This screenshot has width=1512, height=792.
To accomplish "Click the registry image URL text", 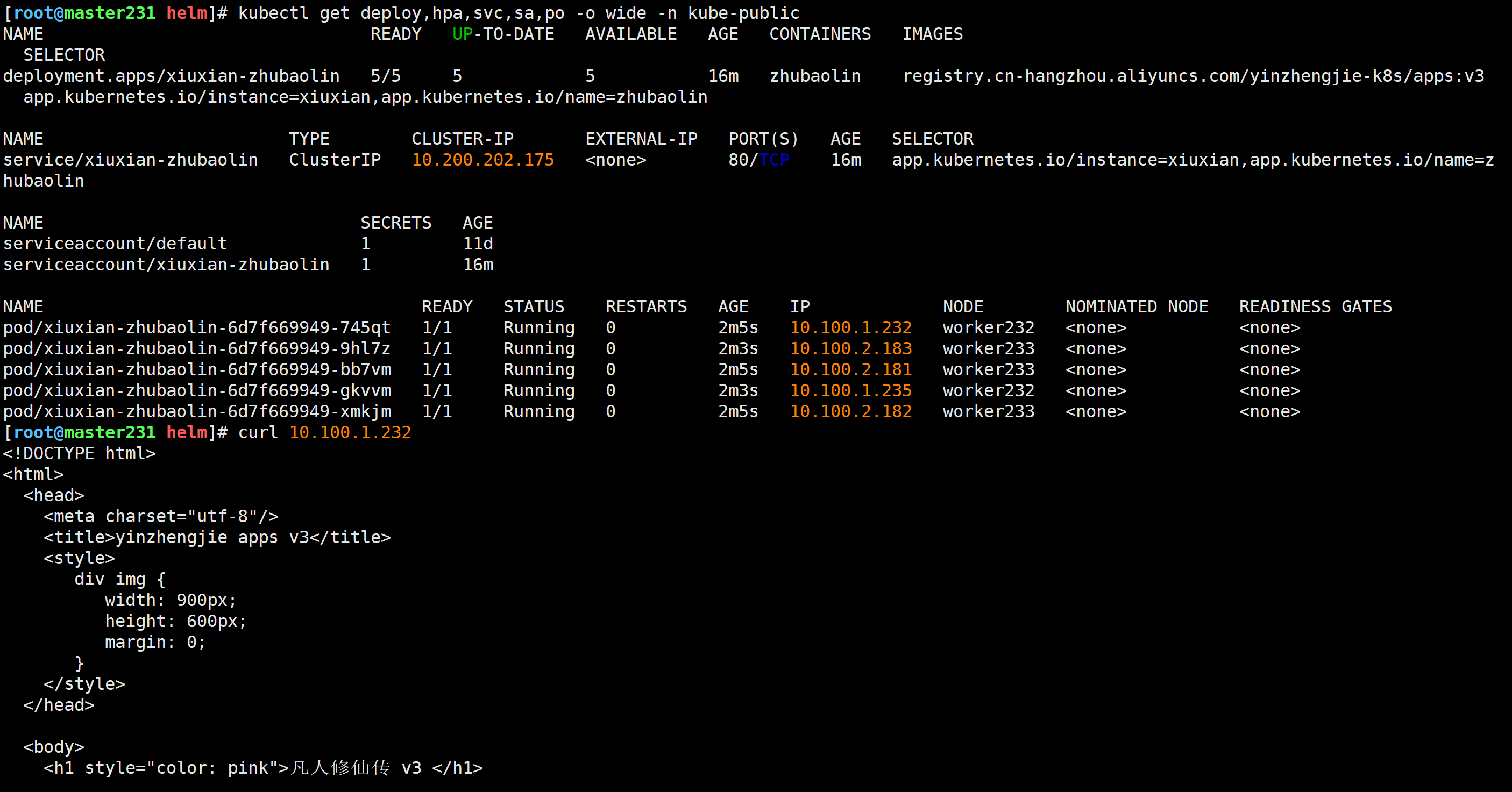I will [x=1192, y=76].
